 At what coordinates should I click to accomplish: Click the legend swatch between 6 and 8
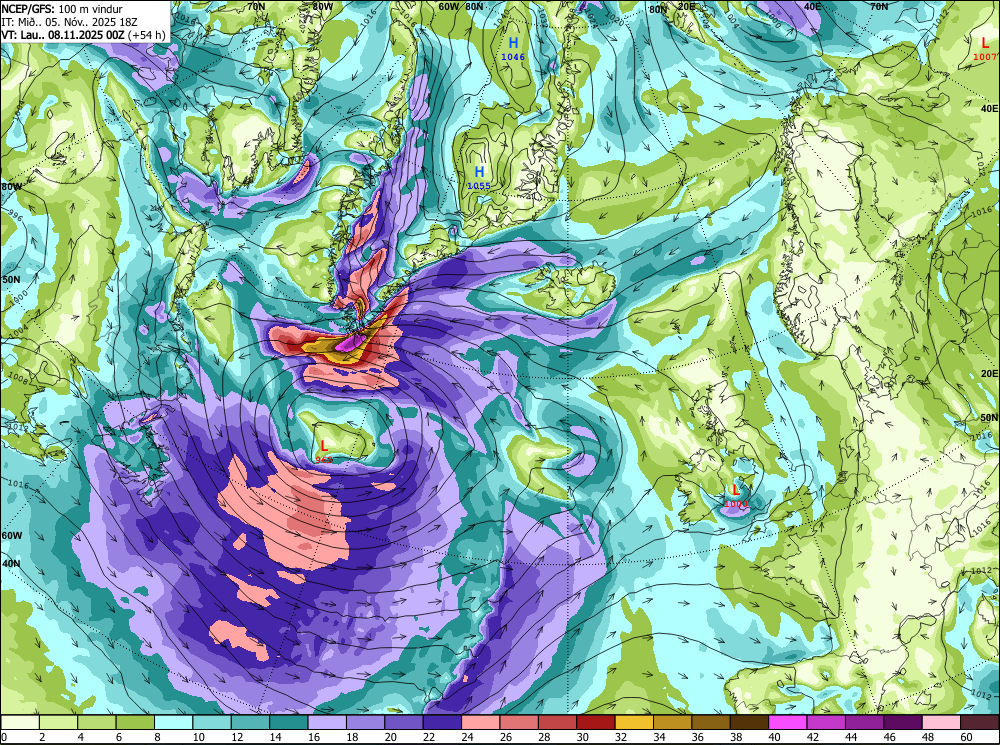(x=135, y=722)
